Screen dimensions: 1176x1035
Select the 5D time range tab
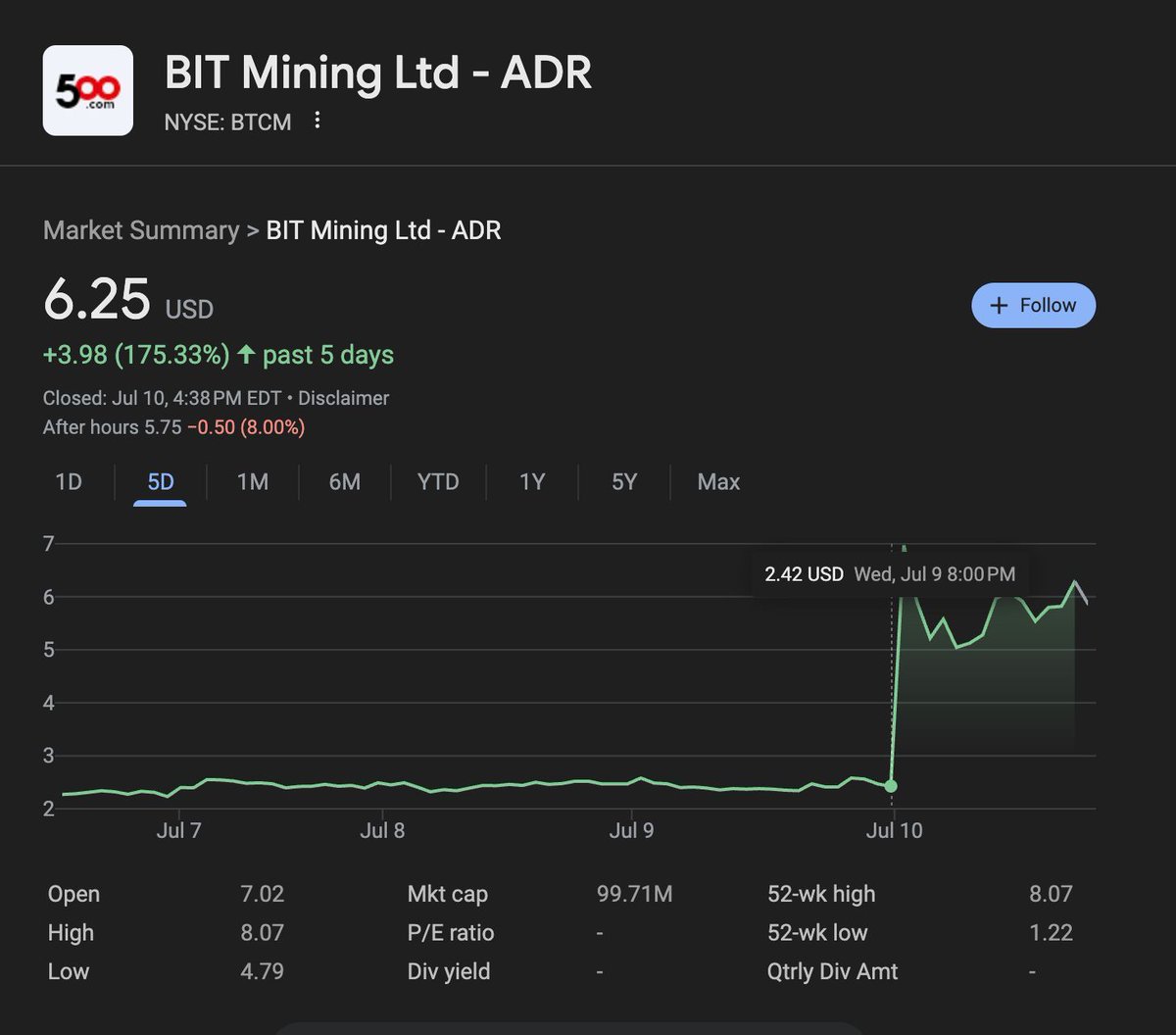(x=160, y=482)
